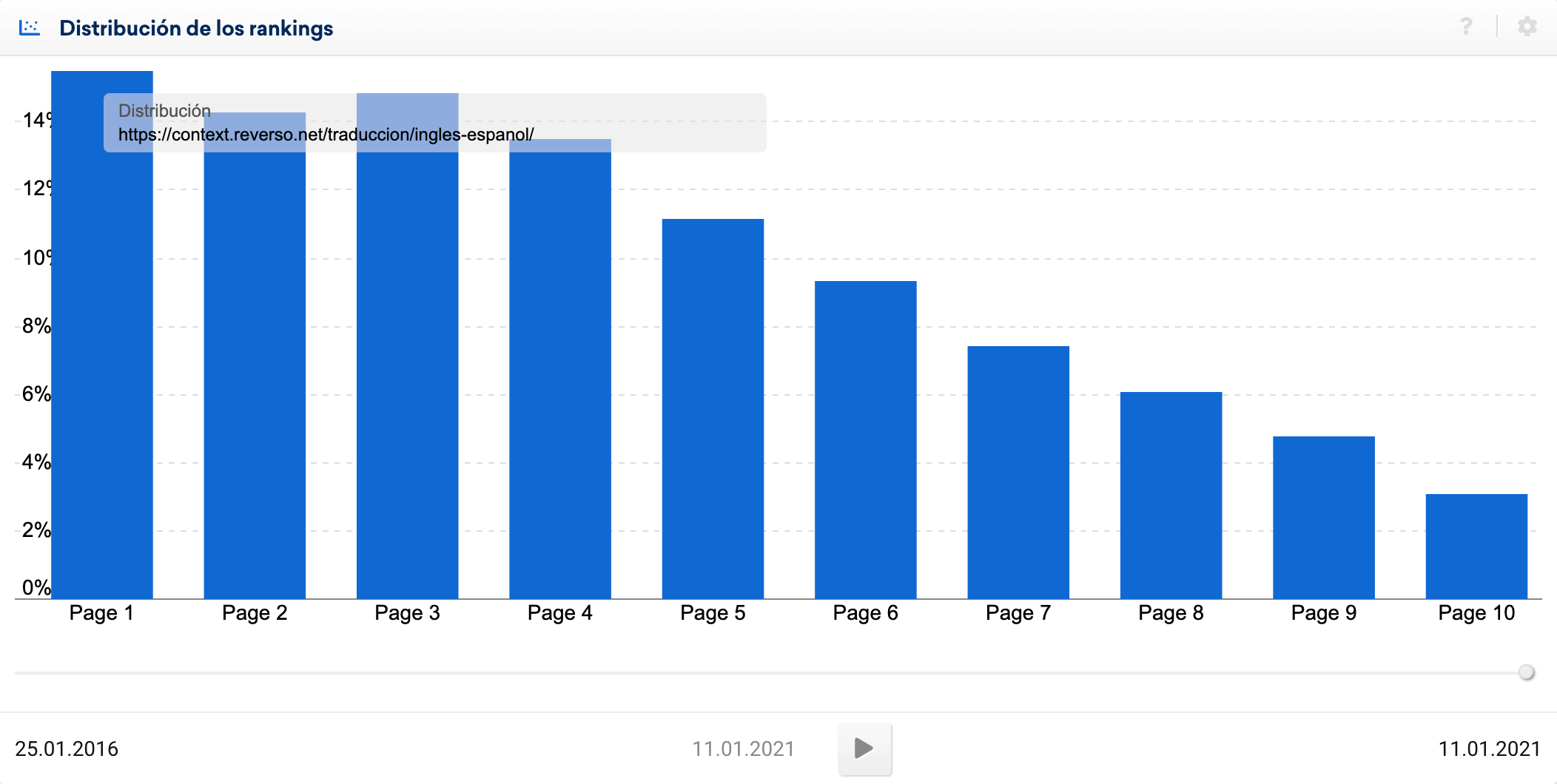The height and width of the screenshot is (784, 1557).
Task: Click the timeline slider handle
Action: pos(1526,672)
